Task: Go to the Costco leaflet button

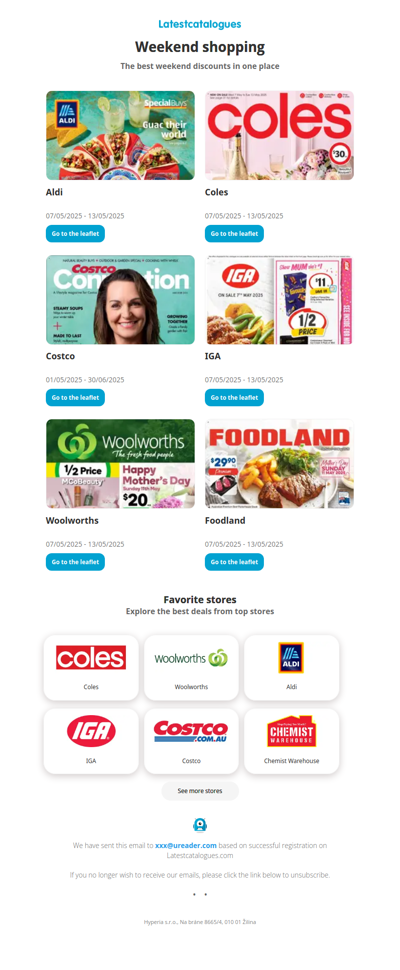Action: pyautogui.click(x=75, y=398)
